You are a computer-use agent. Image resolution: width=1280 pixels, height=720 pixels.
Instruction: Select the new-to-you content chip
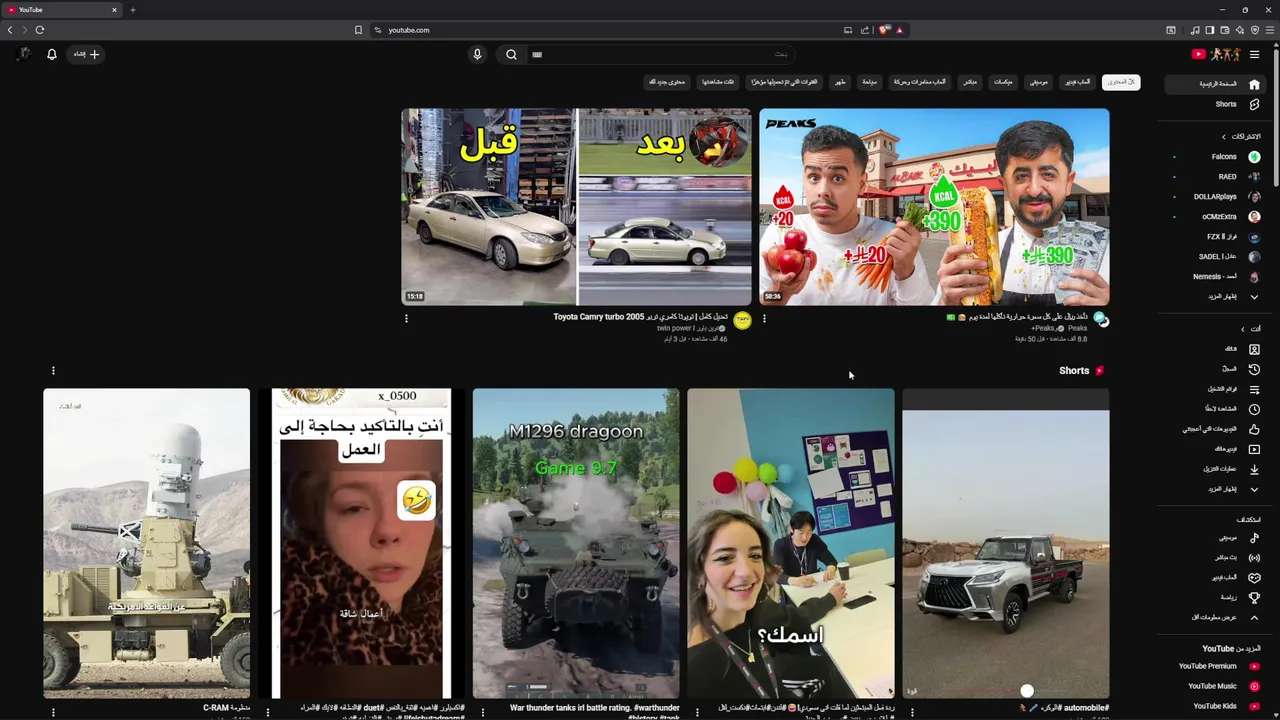click(x=666, y=82)
